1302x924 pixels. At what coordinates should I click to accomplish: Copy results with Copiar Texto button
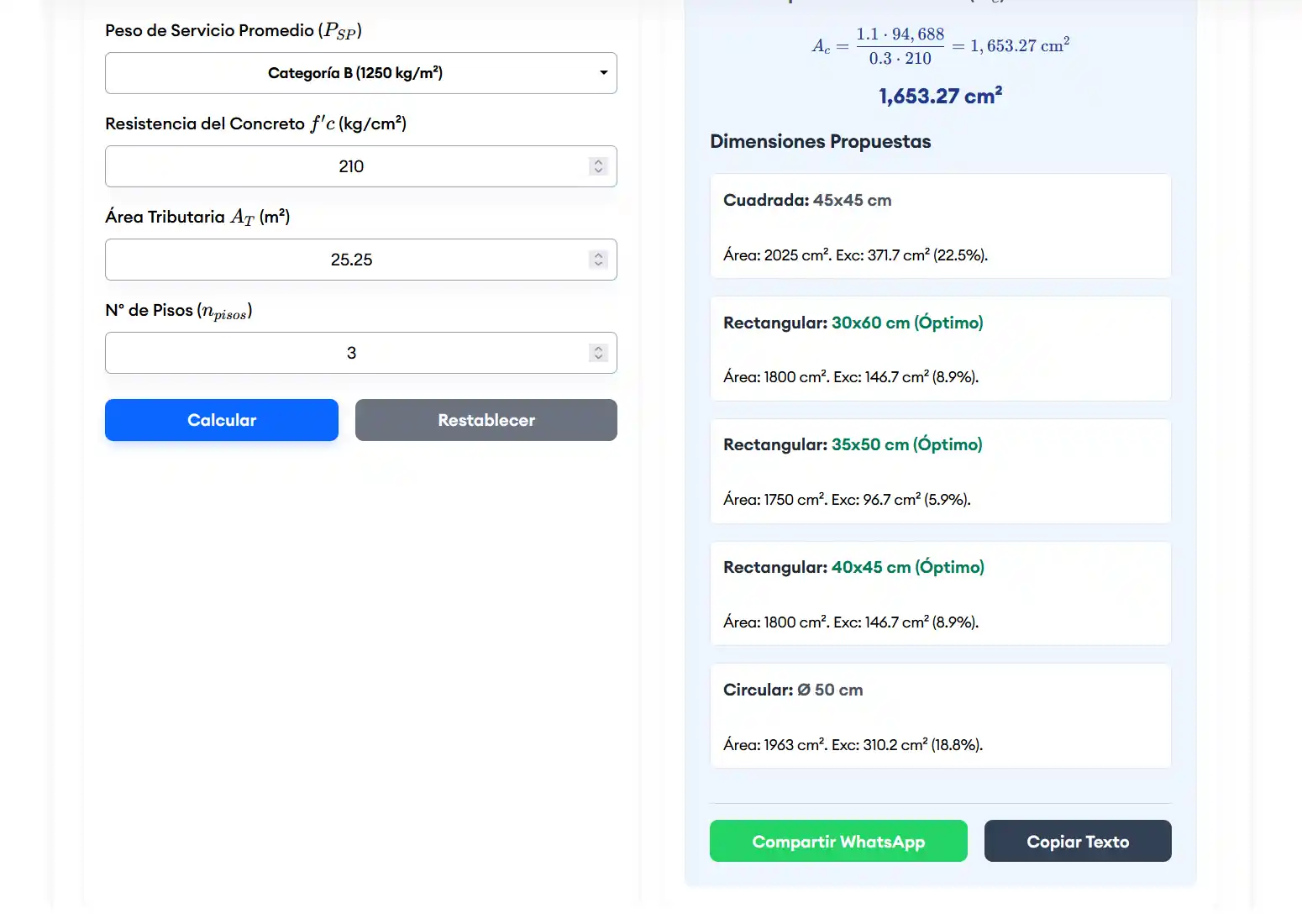pyautogui.click(x=1077, y=841)
